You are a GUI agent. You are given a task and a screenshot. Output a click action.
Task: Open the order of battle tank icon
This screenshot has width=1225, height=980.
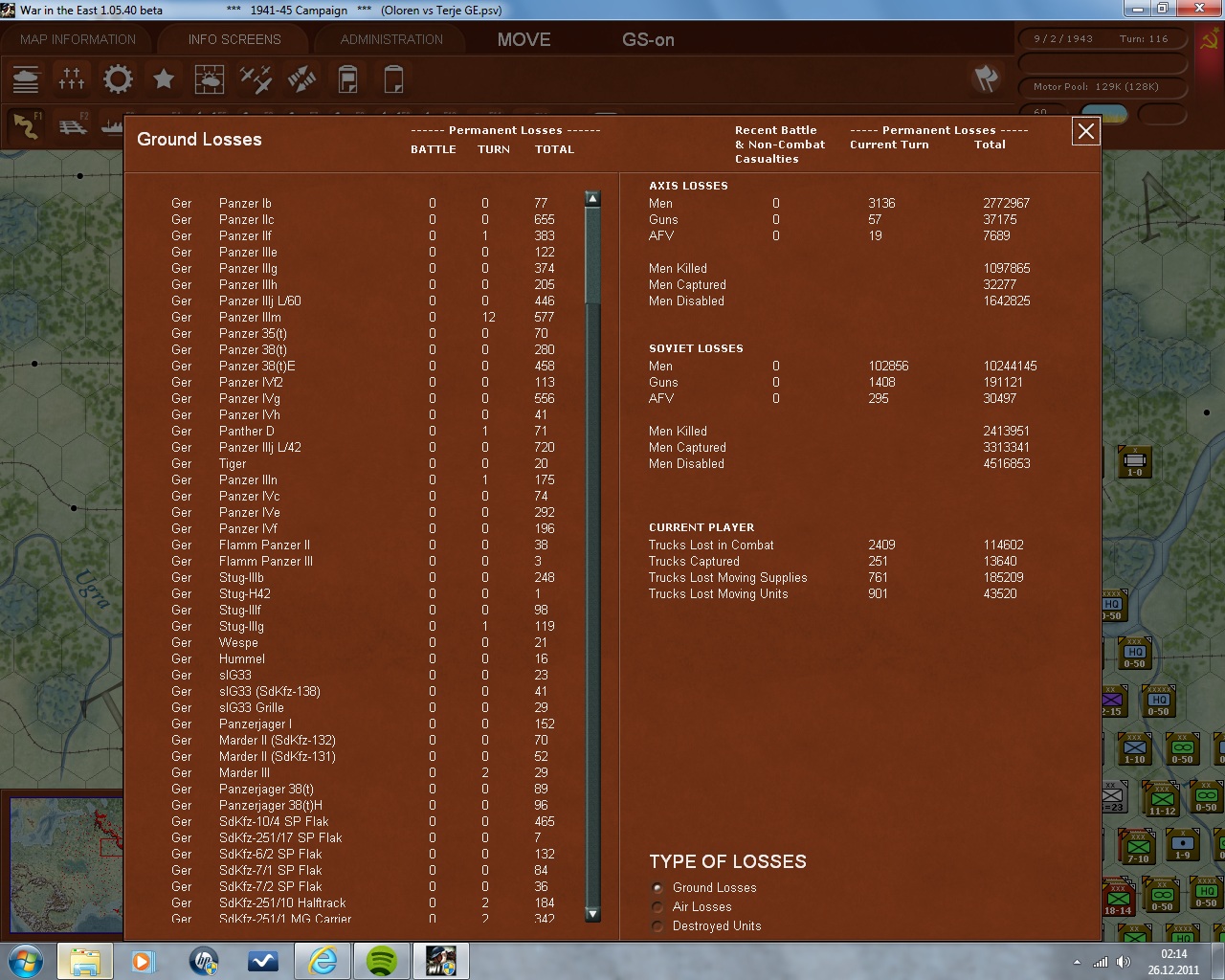(26, 79)
